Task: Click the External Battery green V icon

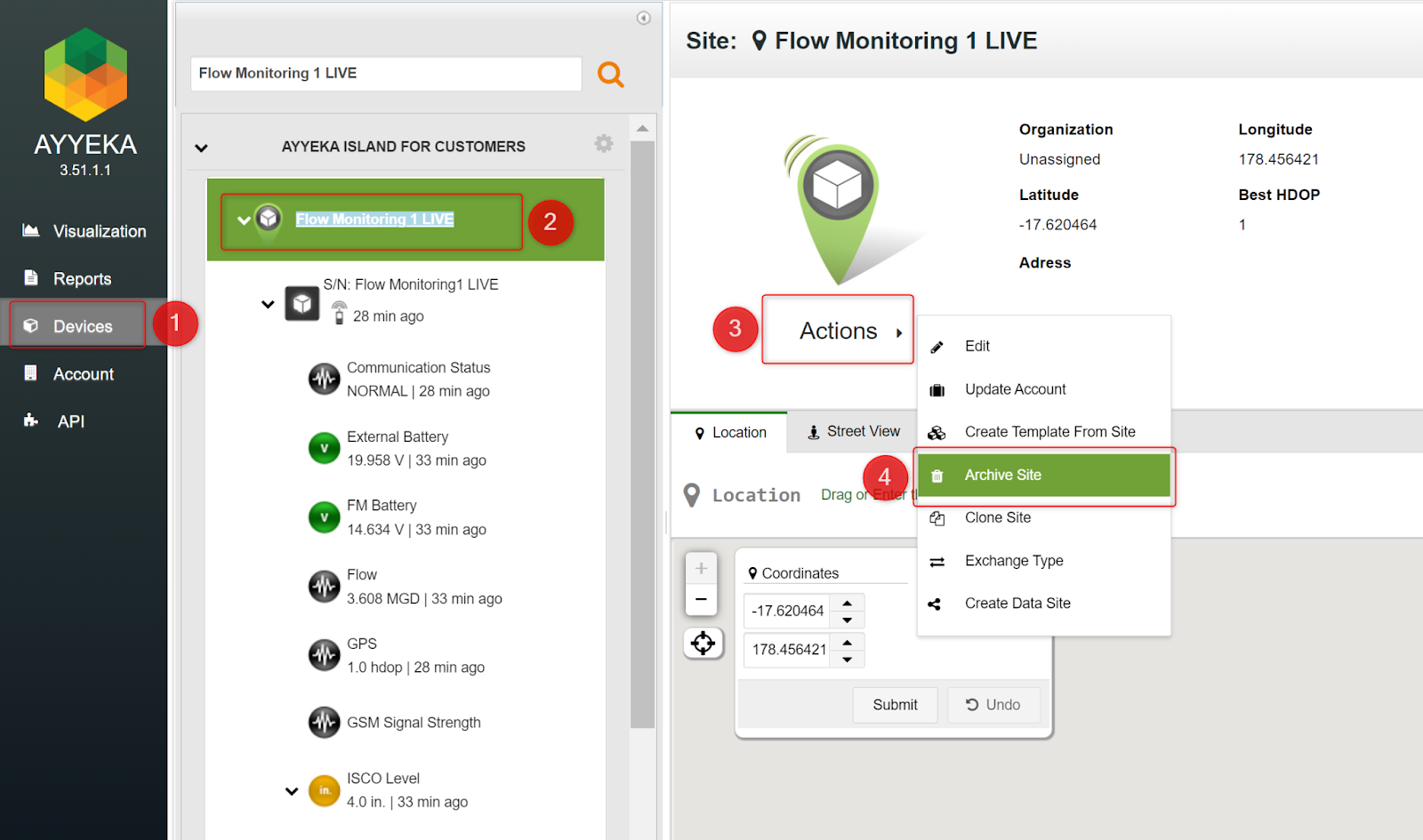Action: tap(324, 448)
